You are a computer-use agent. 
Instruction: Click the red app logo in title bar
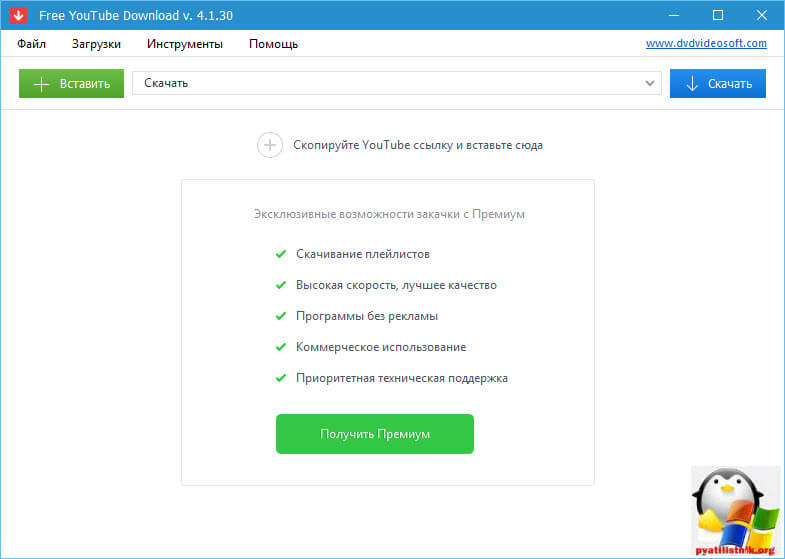click(19, 15)
